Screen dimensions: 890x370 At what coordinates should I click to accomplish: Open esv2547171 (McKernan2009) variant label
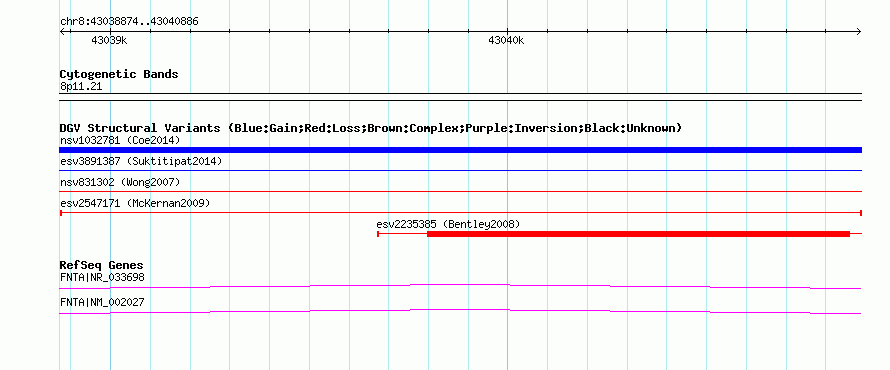(135, 203)
